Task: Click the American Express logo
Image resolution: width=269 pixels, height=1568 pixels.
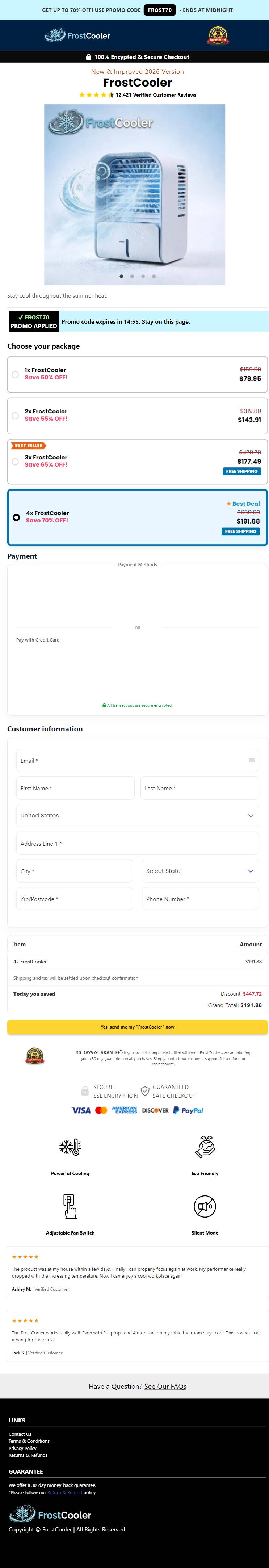Action: click(124, 1111)
